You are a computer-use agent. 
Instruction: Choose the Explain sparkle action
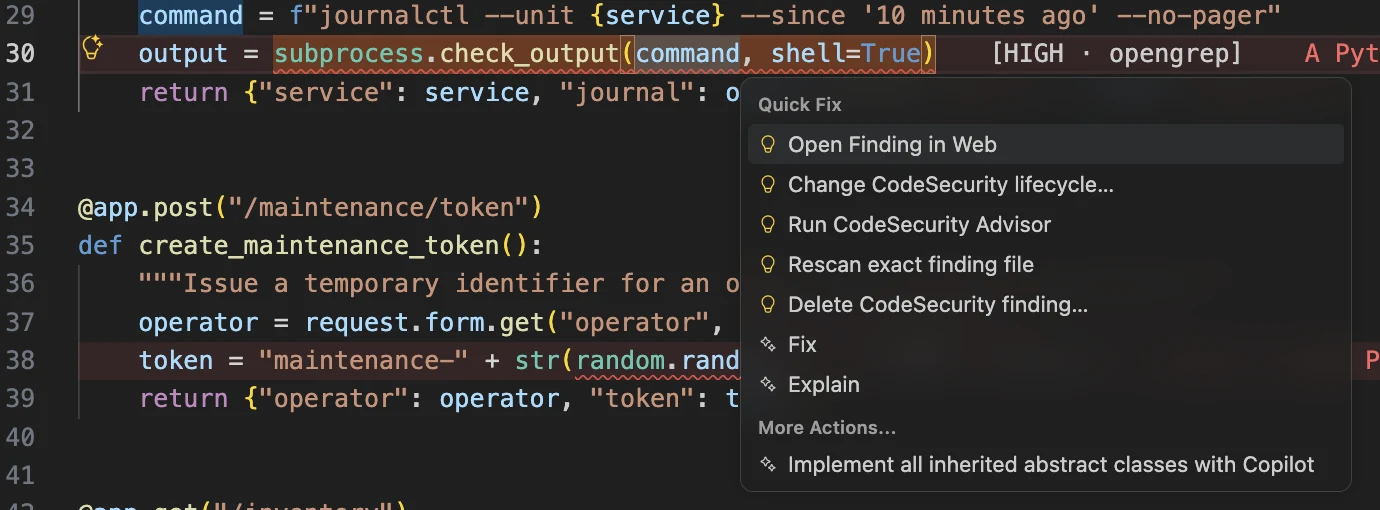coord(1045,384)
